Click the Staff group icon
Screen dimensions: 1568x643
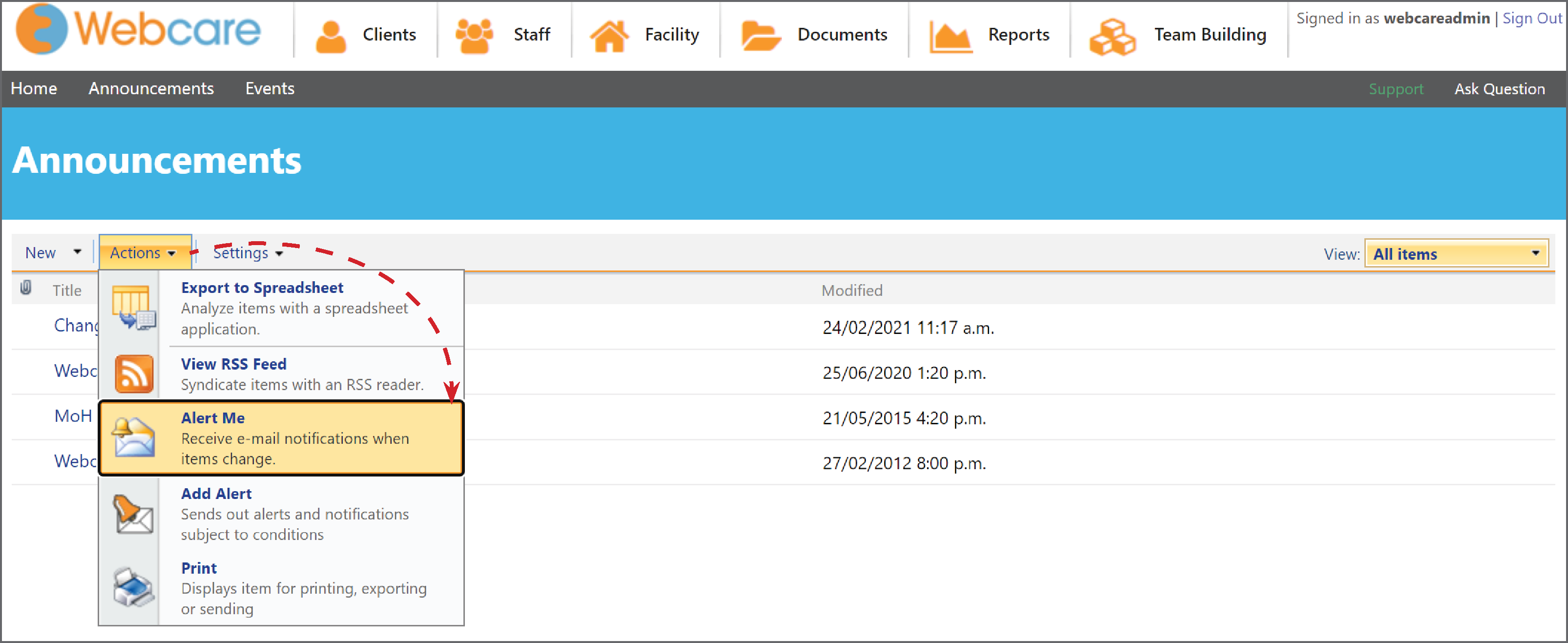474,36
